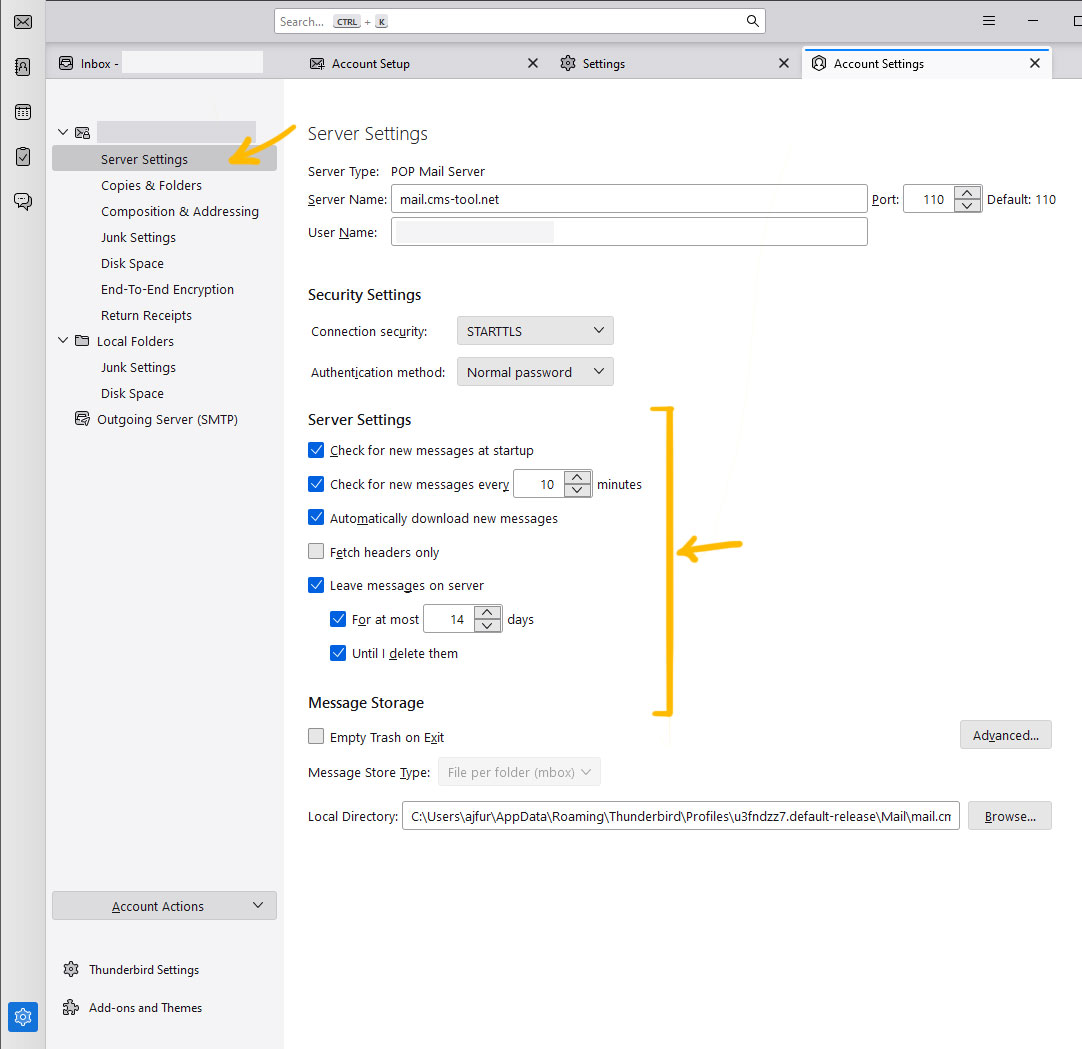Open the Mail space icon
Image resolution: width=1082 pixels, height=1049 pixels.
pos(22,22)
